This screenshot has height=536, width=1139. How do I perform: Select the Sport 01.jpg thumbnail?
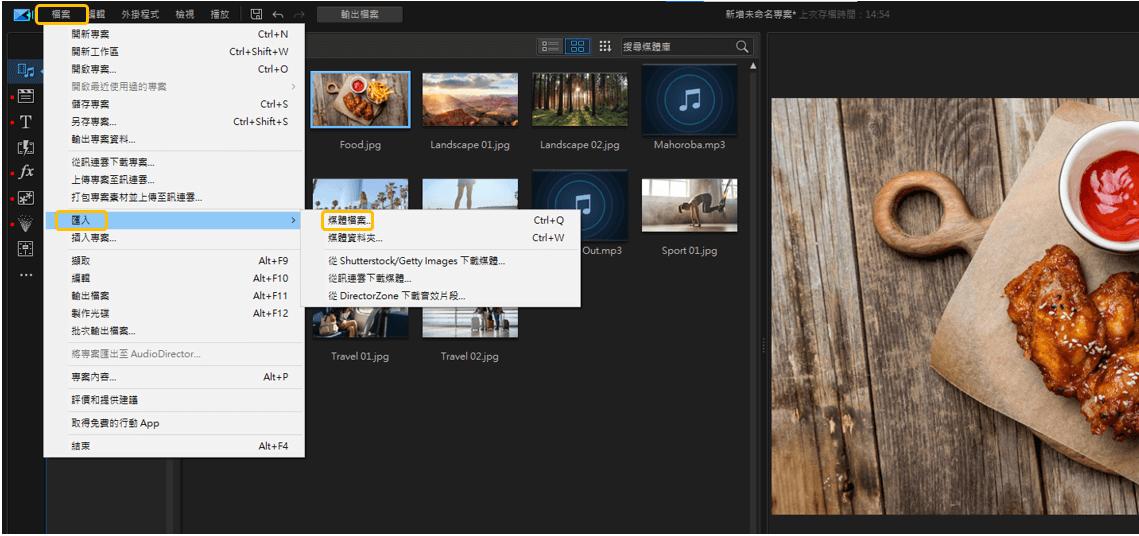point(689,205)
